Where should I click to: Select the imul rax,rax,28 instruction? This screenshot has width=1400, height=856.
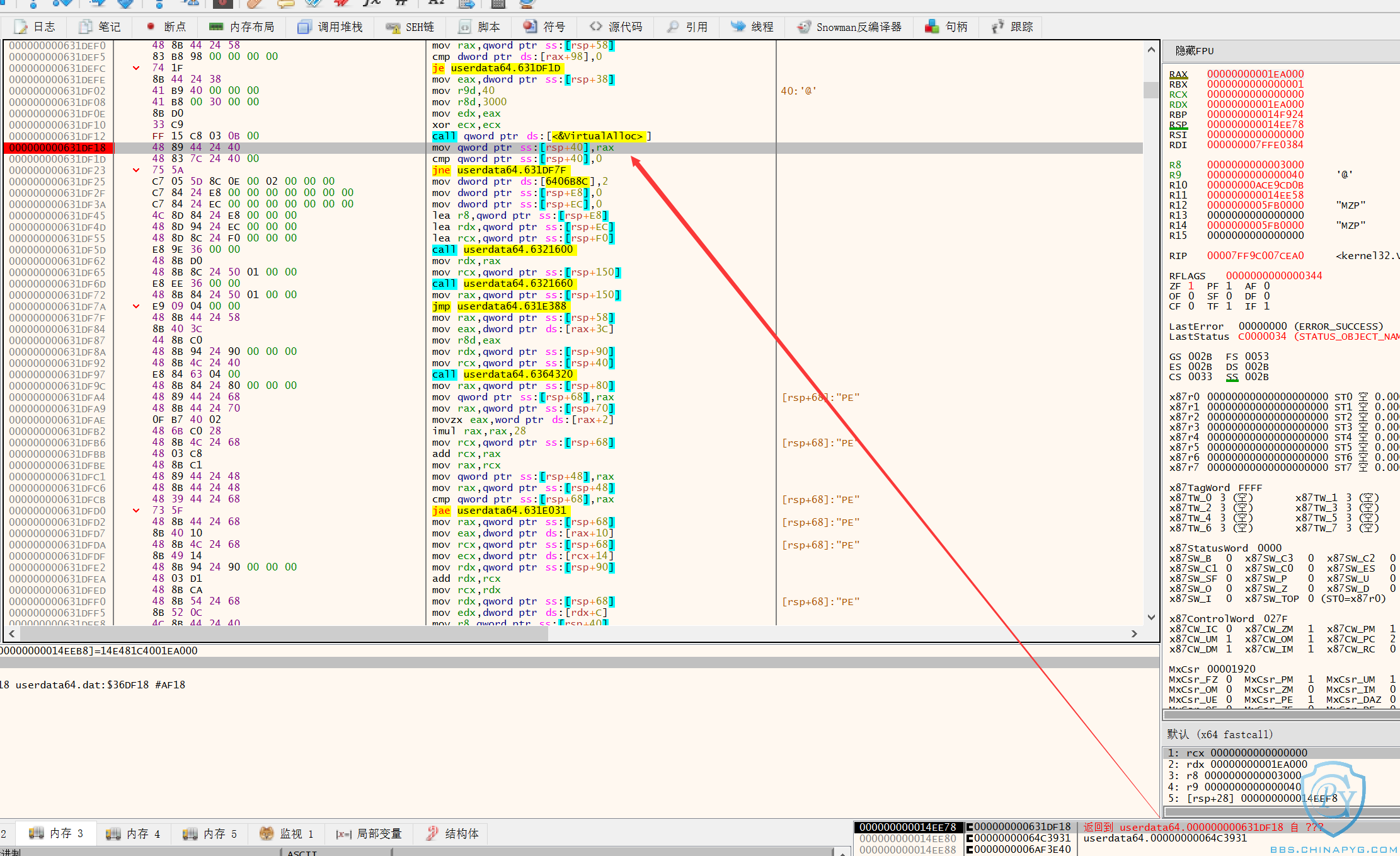[479, 431]
